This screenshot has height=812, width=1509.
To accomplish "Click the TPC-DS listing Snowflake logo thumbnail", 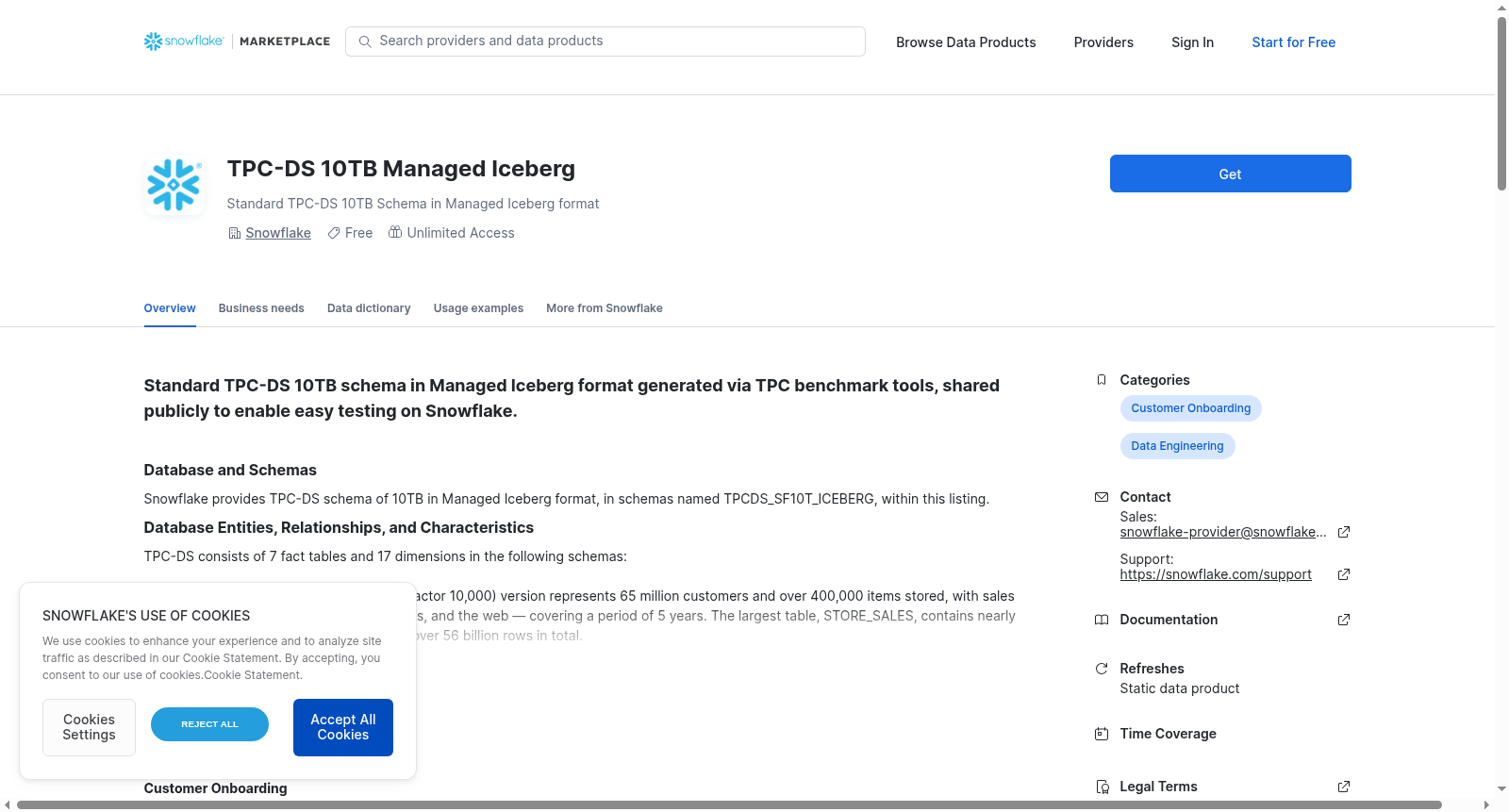I will click(x=174, y=184).
